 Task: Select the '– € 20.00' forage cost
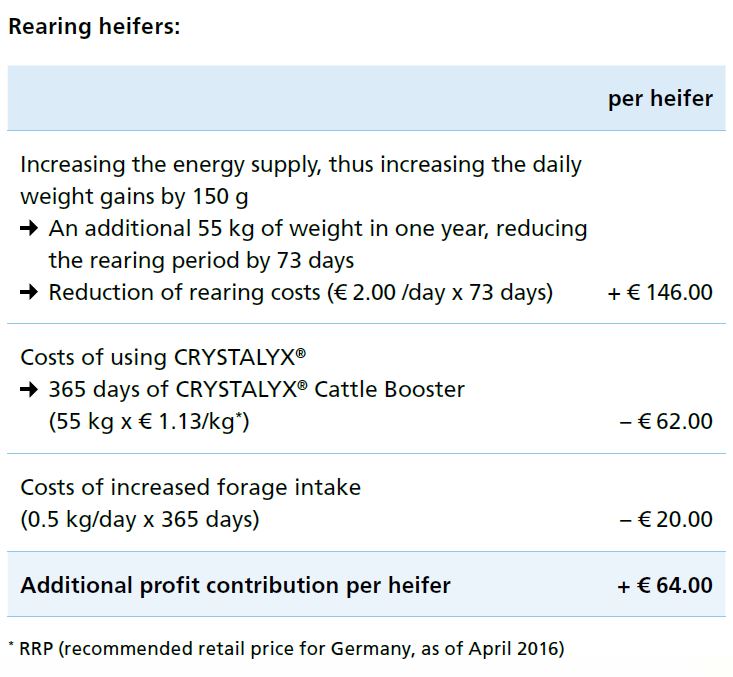[666, 519]
